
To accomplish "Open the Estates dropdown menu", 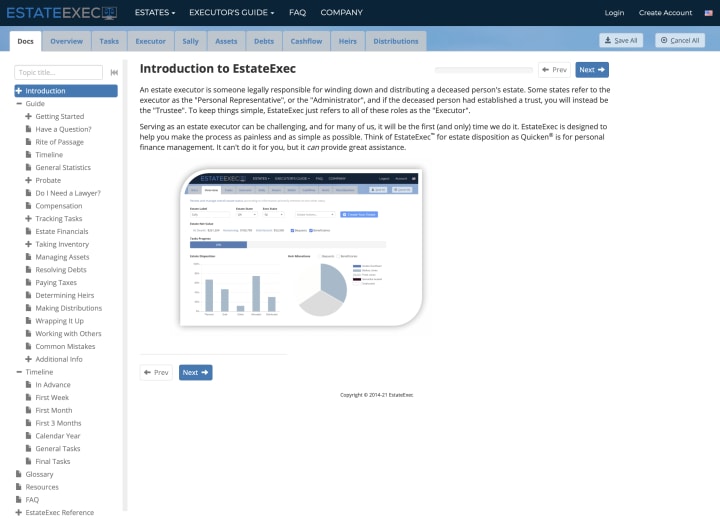I will 155,13.
